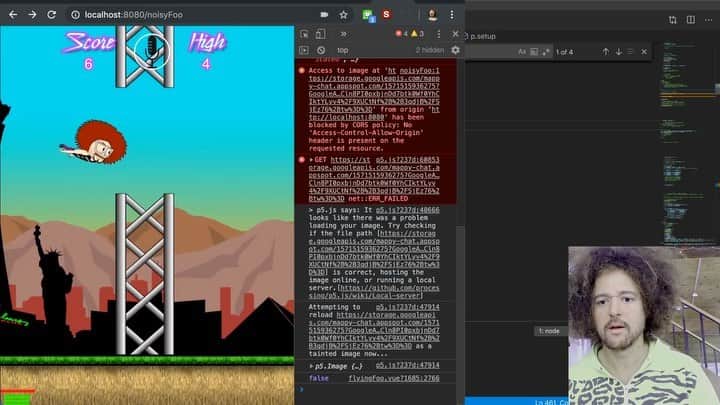Open the flyingFoo.vue?1685:2766 source link

pyautogui.click(x=394, y=378)
